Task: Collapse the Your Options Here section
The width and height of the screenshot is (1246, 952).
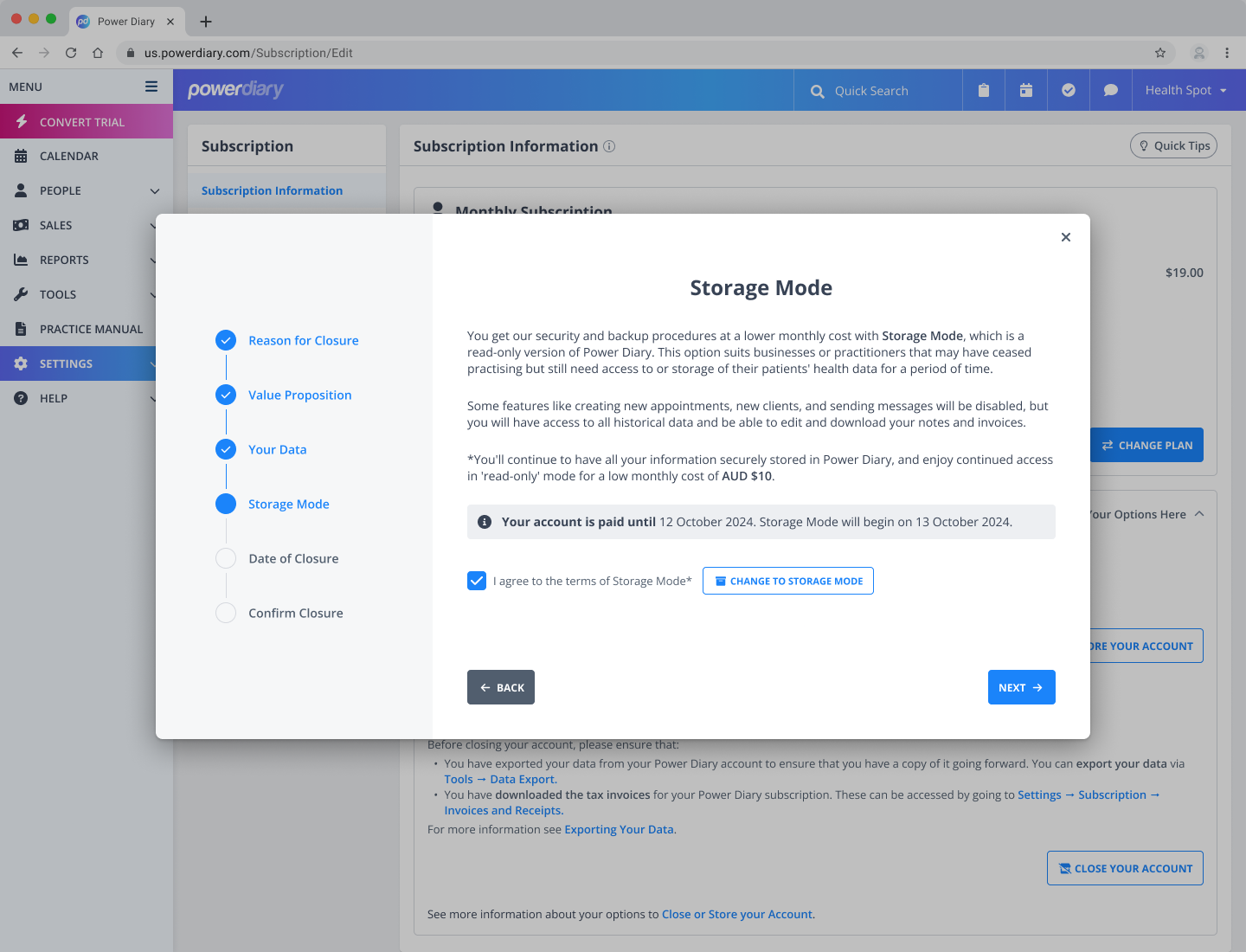Action: [x=1199, y=514]
